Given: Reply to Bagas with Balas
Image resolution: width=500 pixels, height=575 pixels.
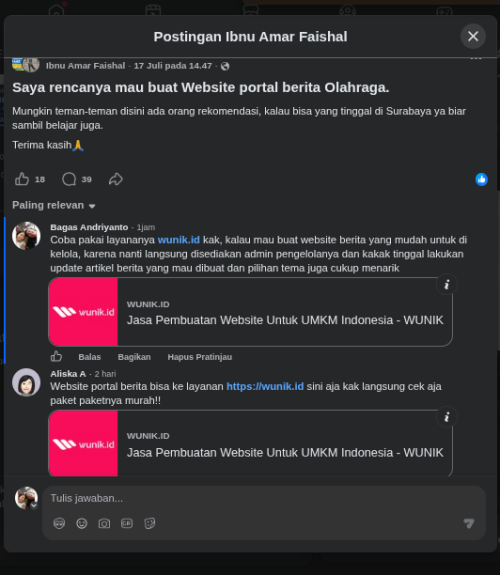Looking at the screenshot, I should (x=90, y=357).
